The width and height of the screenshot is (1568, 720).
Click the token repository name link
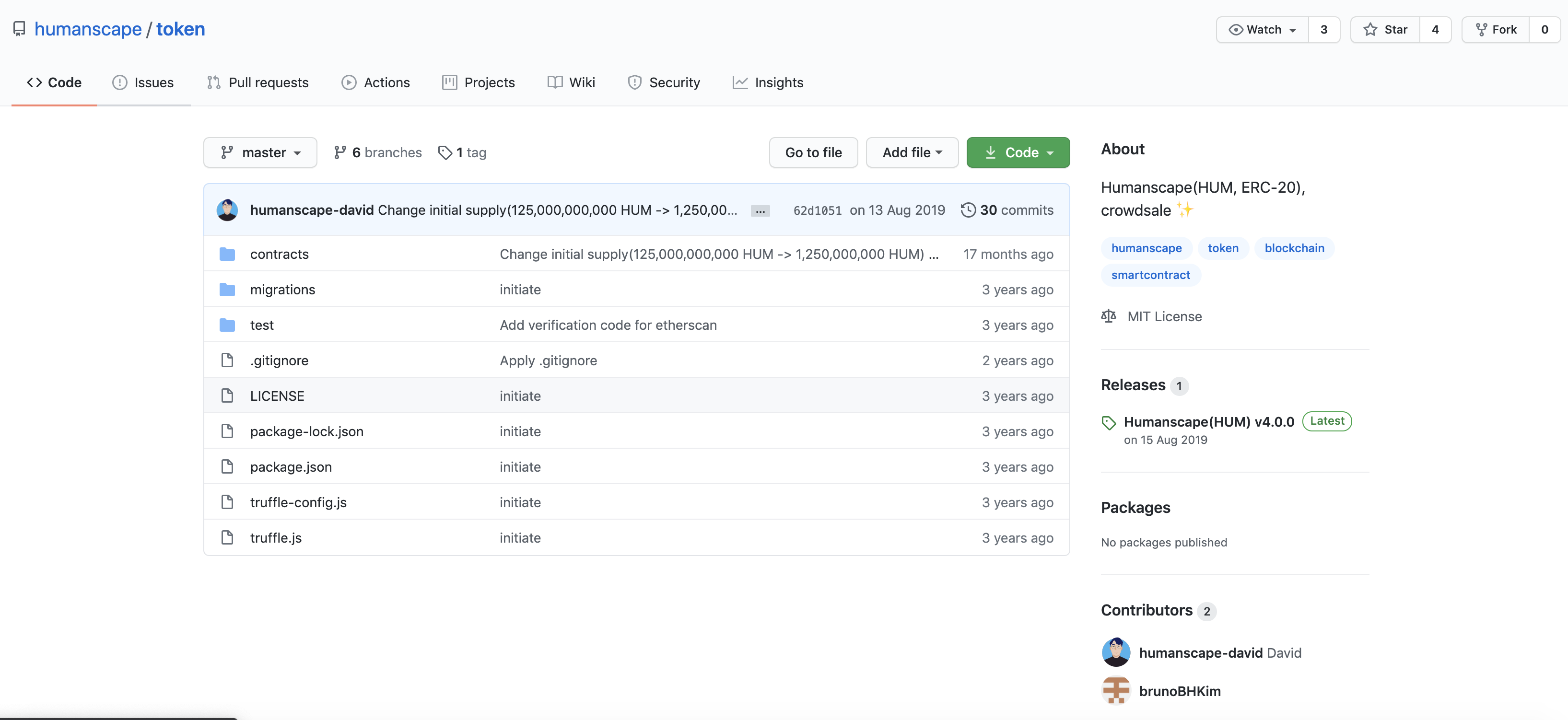tap(181, 29)
